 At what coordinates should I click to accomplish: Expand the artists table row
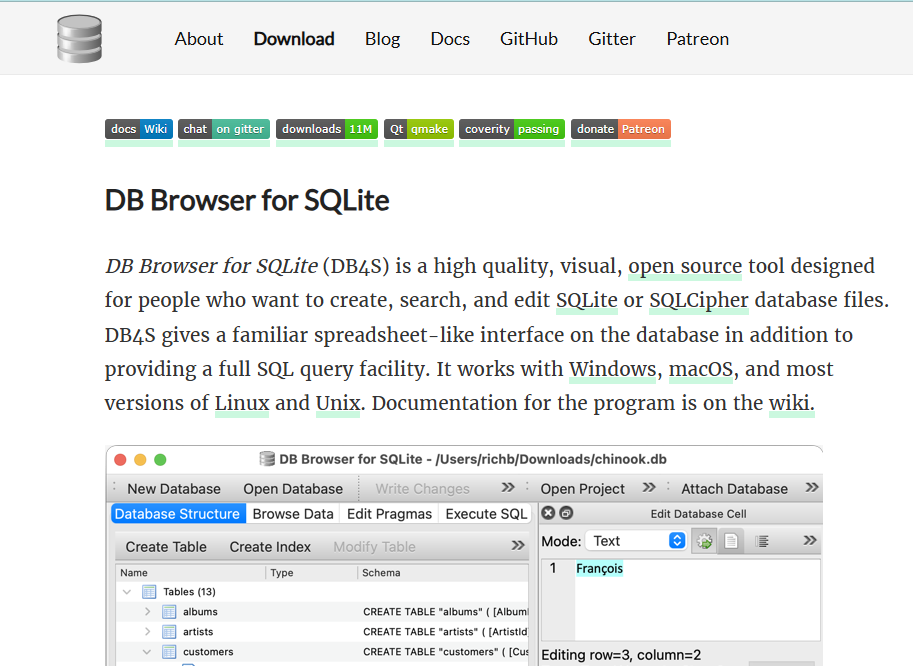(147, 632)
